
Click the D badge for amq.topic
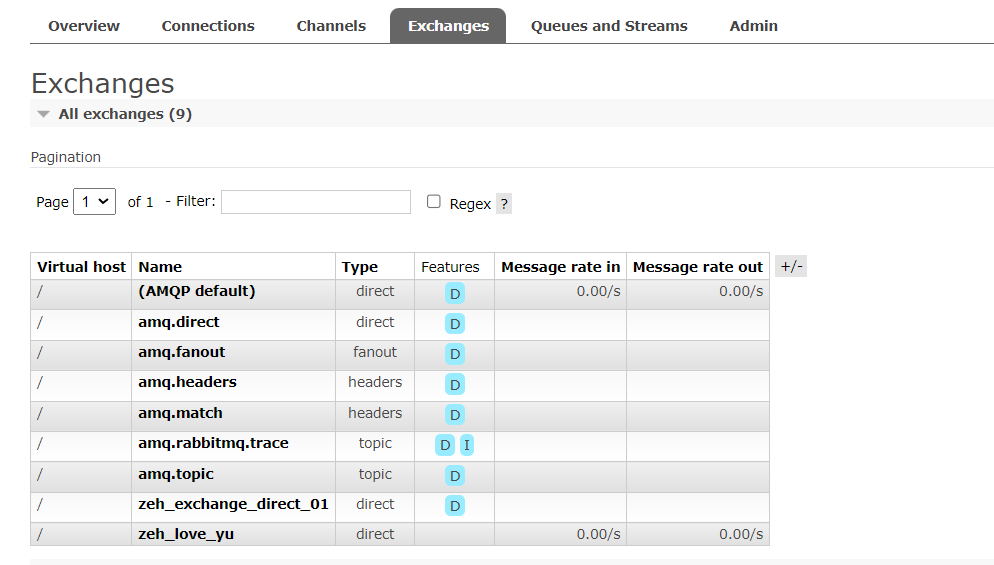point(455,476)
